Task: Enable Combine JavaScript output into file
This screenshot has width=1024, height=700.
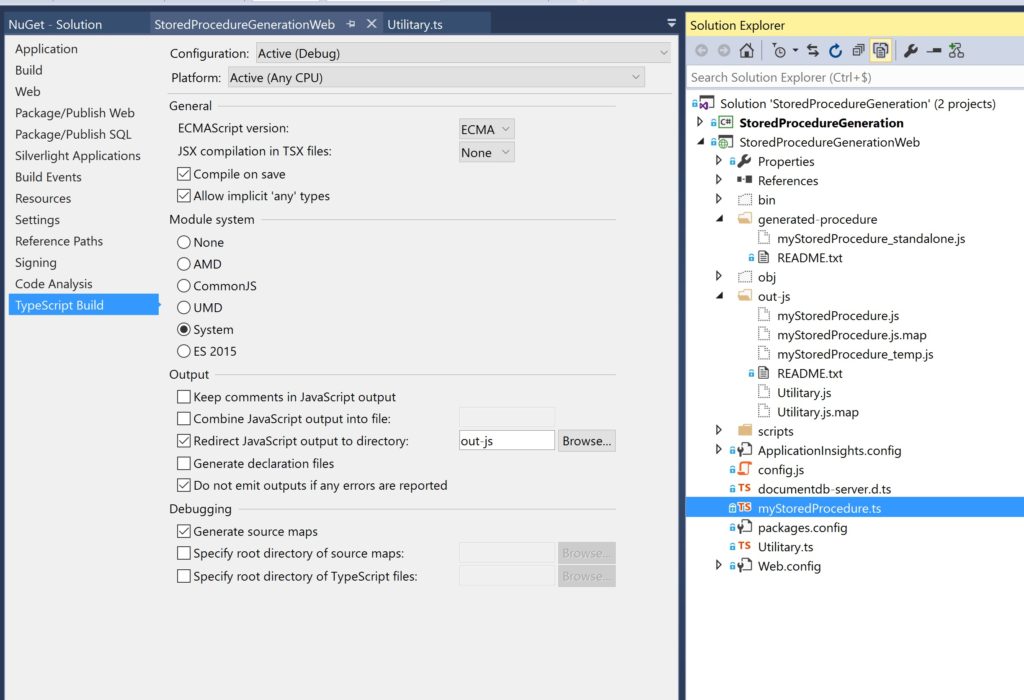Action: tap(184, 418)
